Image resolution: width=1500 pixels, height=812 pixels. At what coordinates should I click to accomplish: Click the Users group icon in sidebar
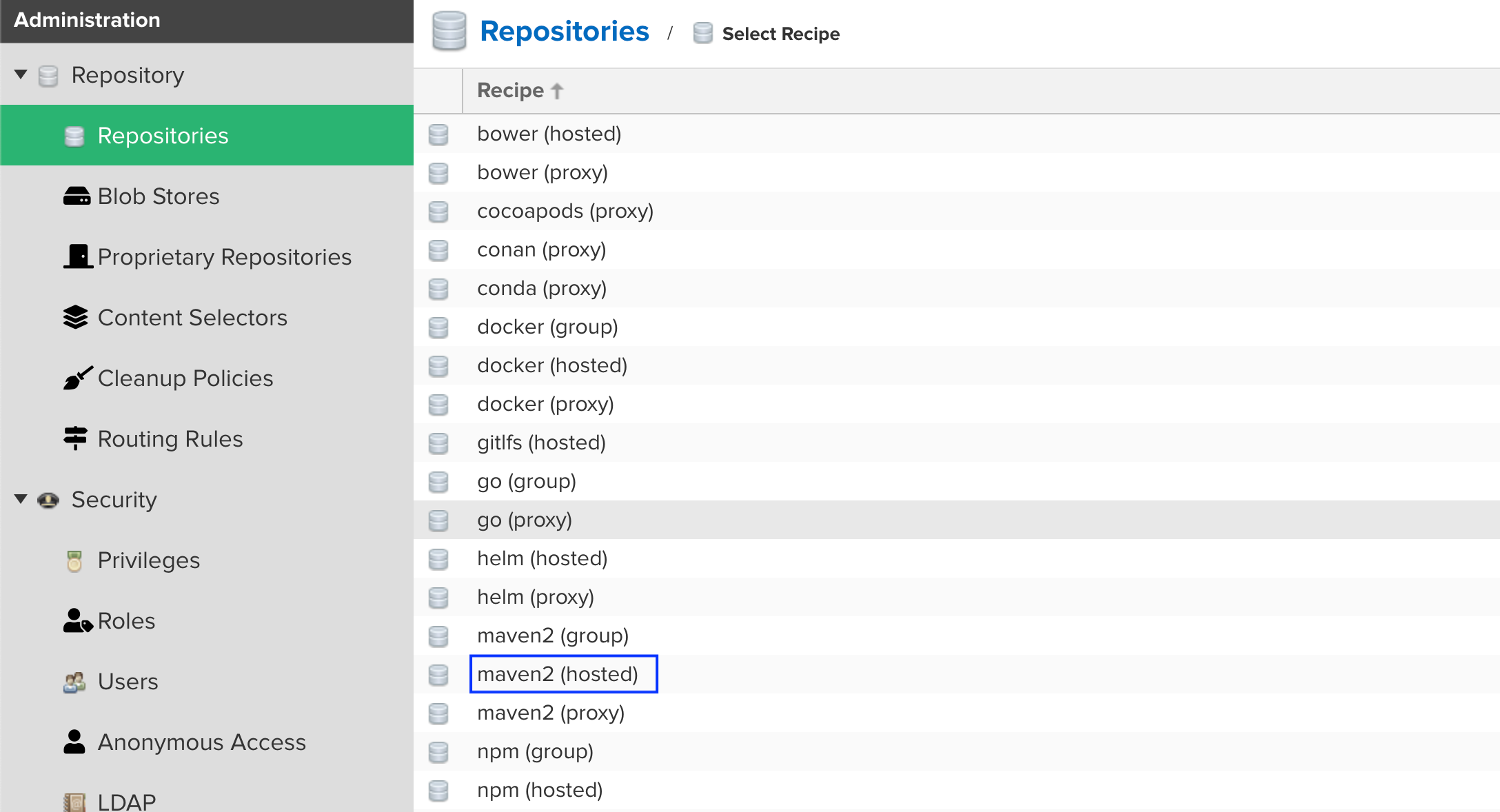pos(74,682)
